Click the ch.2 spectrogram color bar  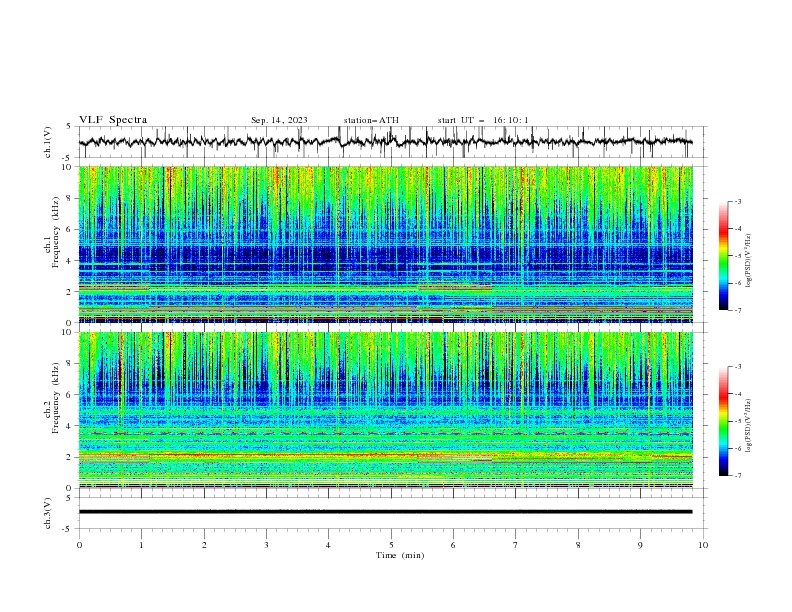723,421
